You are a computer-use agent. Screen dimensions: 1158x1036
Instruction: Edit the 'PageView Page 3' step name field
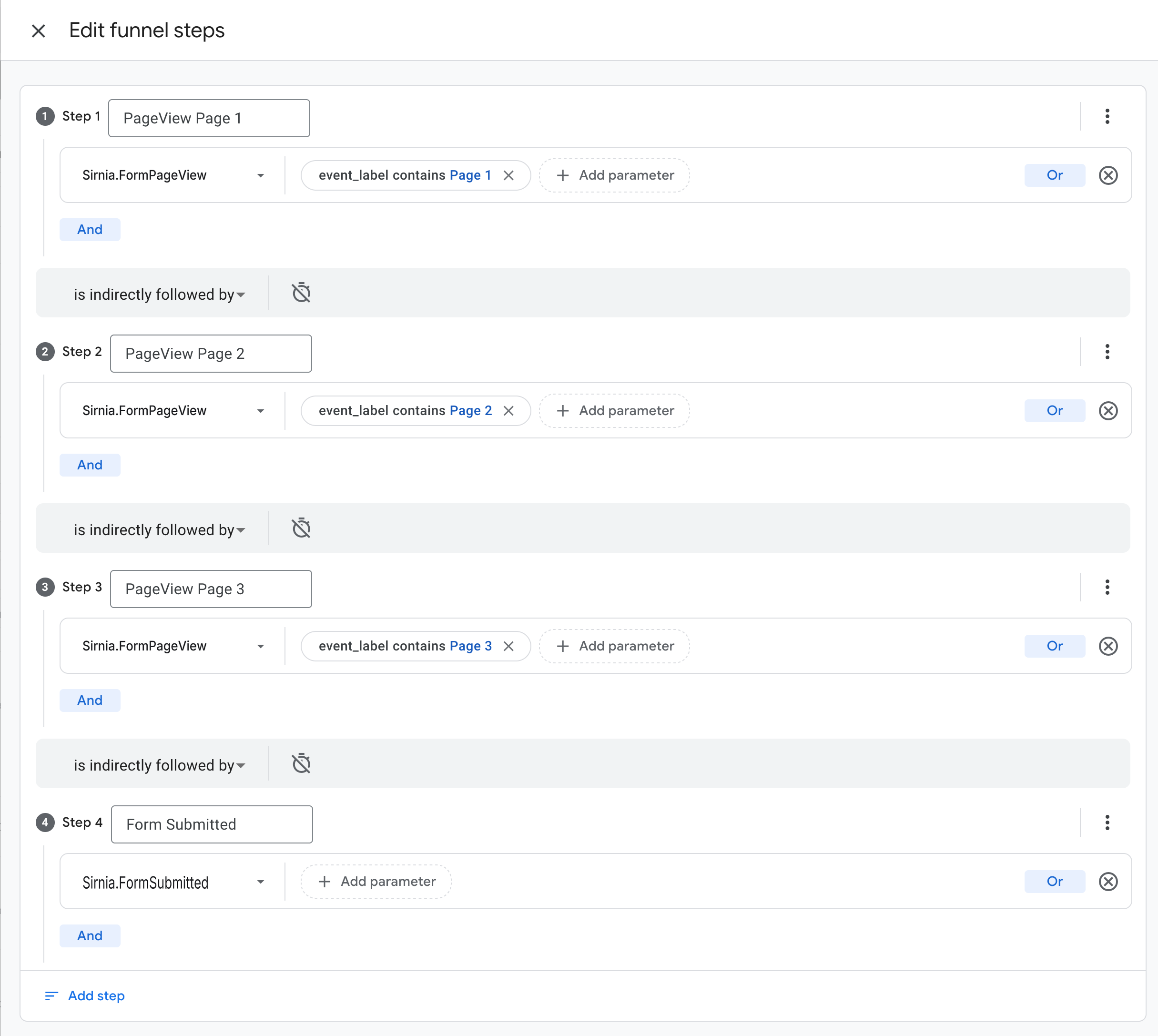click(211, 589)
